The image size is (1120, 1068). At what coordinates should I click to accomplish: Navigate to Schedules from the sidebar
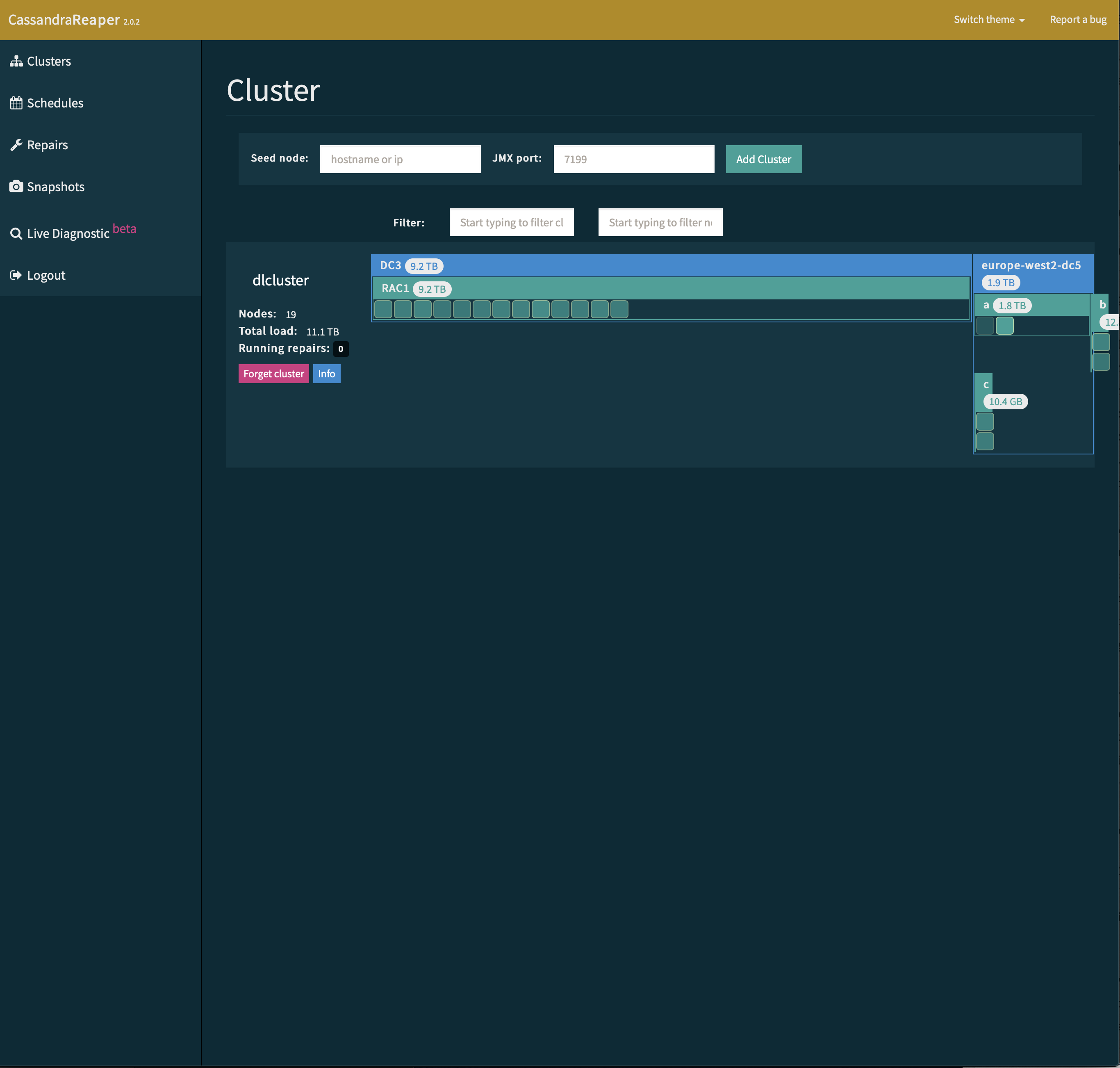tap(55, 103)
